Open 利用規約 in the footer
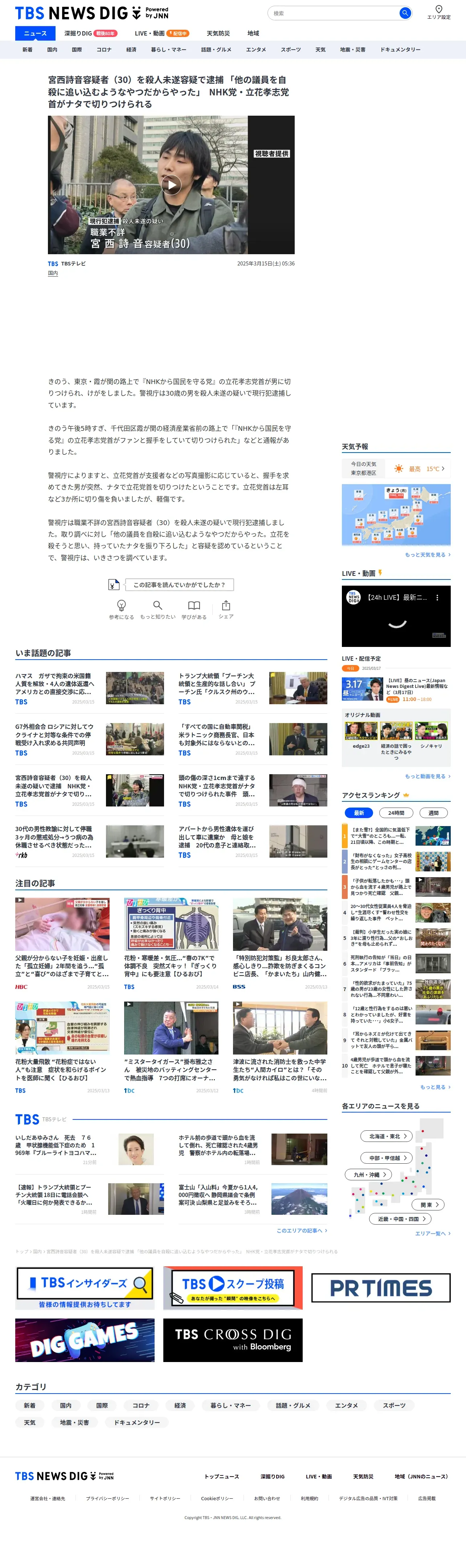The width and height of the screenshot is (466, 1568). tap(310, 1499)
